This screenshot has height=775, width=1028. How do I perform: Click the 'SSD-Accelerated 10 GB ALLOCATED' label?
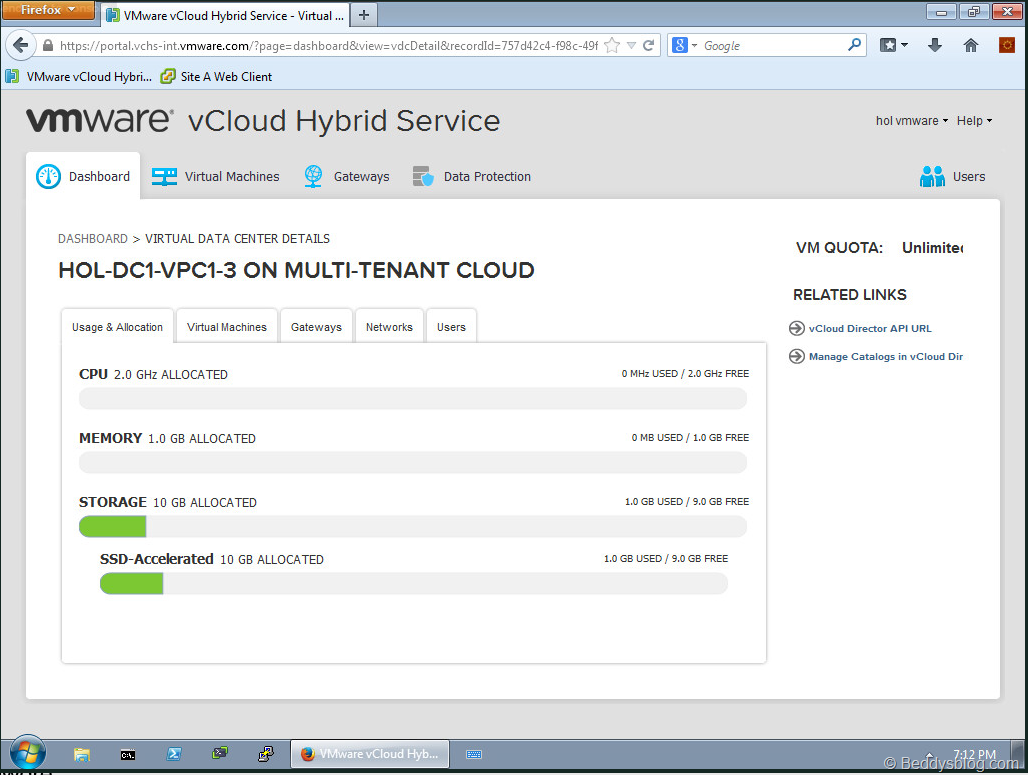click(212, 559)
